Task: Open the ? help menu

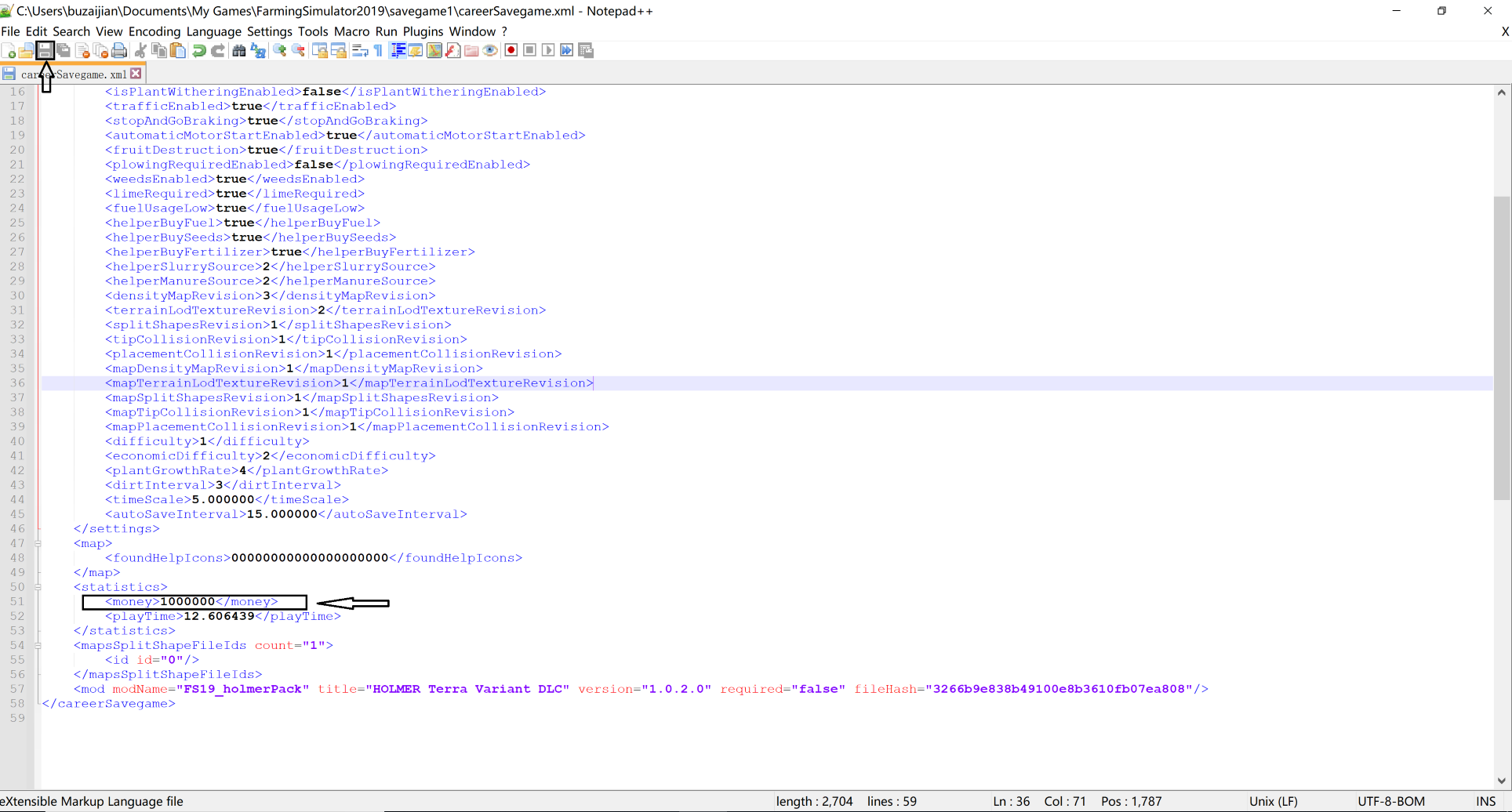Action: point(504,31)
